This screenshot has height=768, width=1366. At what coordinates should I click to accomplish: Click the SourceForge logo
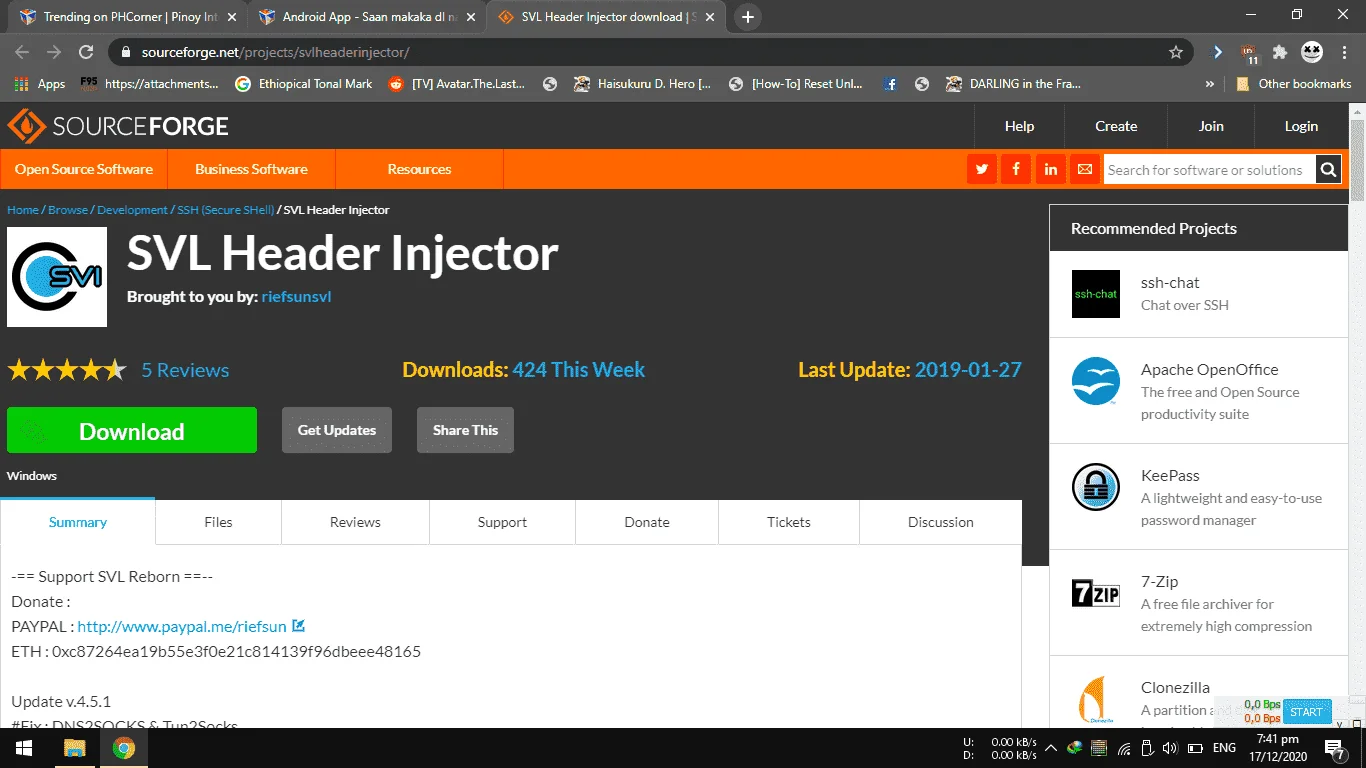tap(118, 126)
